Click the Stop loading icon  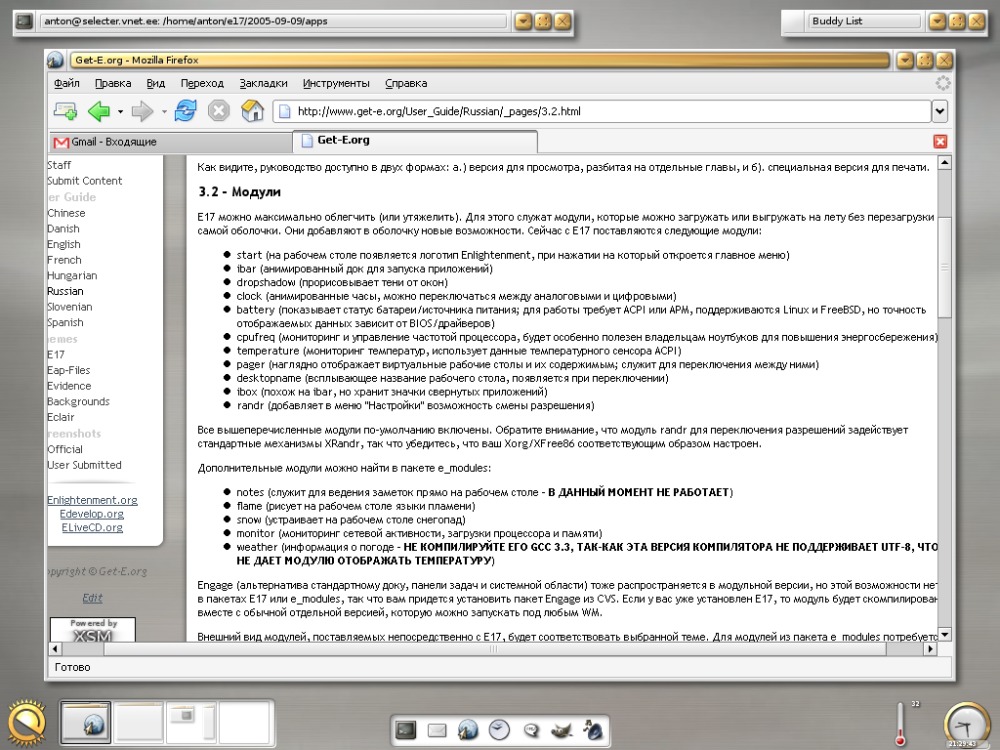click(219, 111)
